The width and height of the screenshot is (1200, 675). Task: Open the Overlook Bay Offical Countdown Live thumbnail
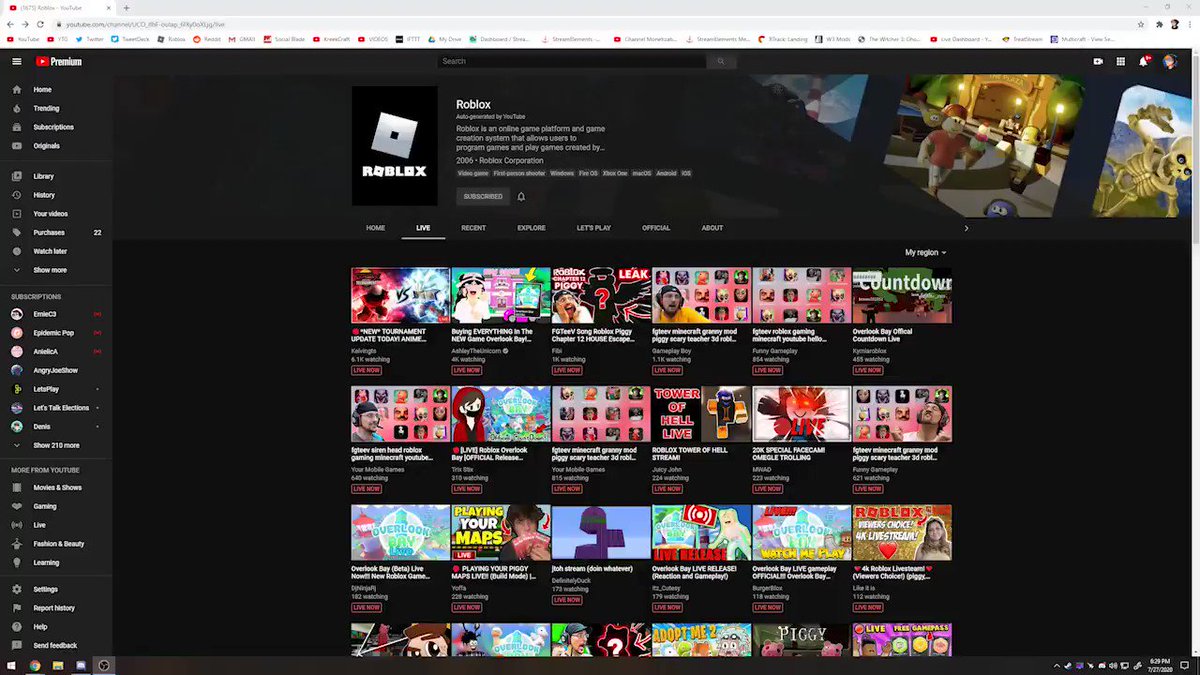(902, 295)
